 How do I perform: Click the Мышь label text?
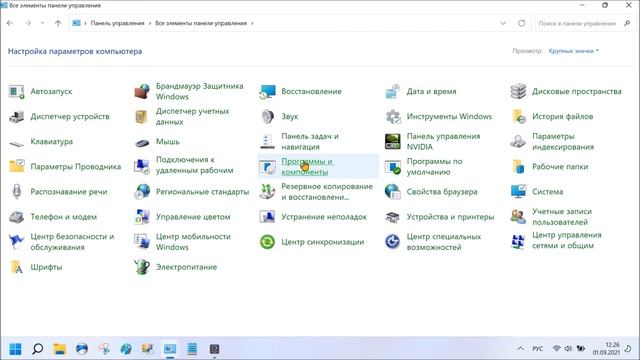168,142
